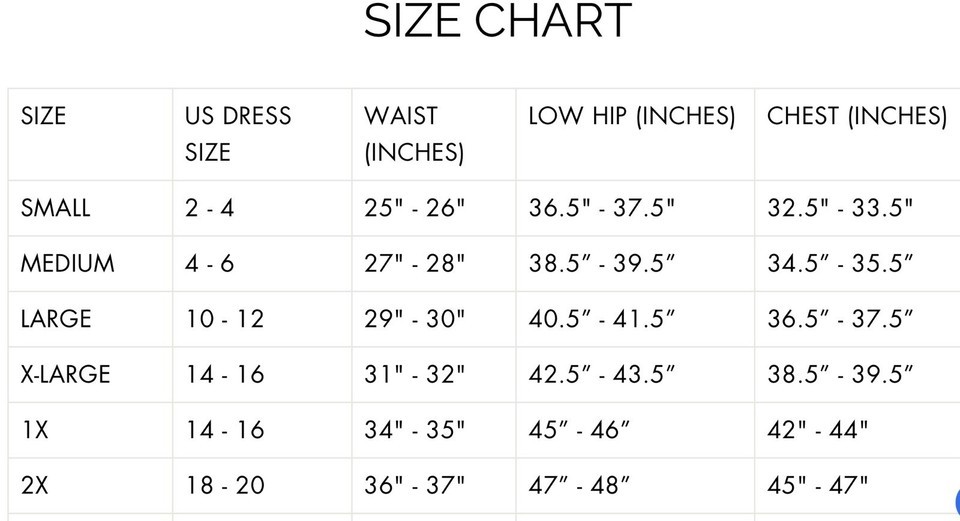The width and height of the screenshot is (960, 521).
Task: Click the blue circular button at right edge
Action: tap(954, 499)
